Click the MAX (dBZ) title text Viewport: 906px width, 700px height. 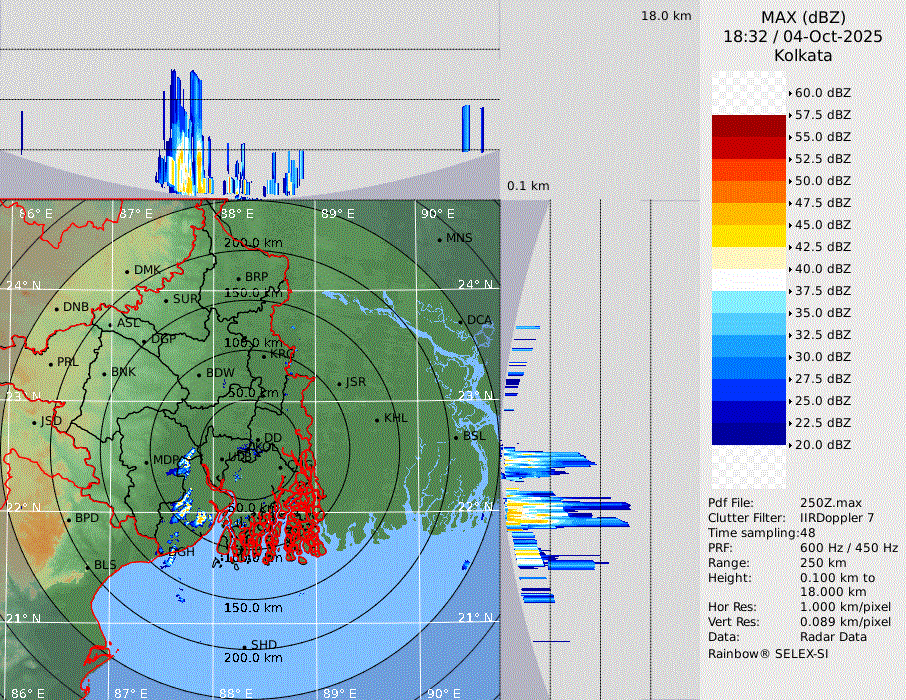(x=802, y=17)
